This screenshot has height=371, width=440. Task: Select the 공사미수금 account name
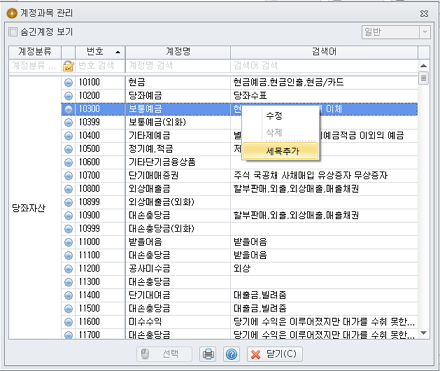tap(178, 269)
